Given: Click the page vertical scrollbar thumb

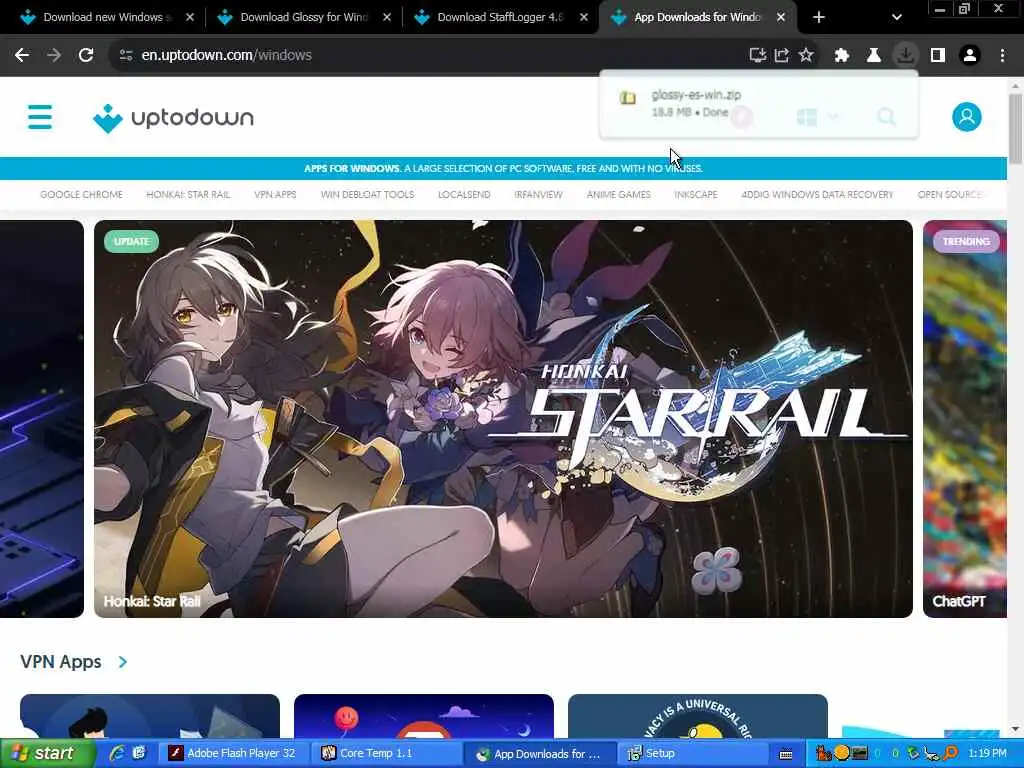Looking at the screenshot, I should tap(1015, 129).
